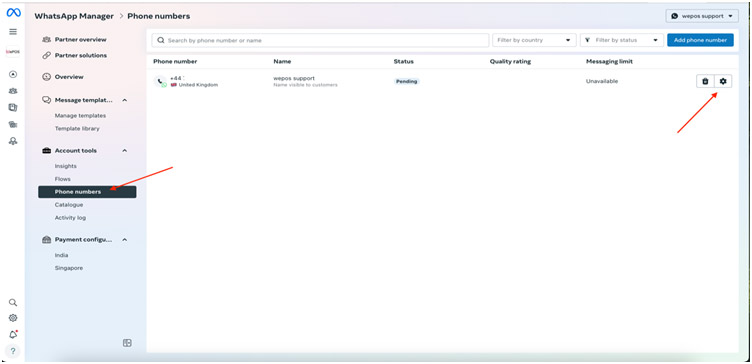The width and height of the screenshot is (752, 364).
Task: Click the Pending status badge
Action: pyautogui.click(x=407, y=82)
